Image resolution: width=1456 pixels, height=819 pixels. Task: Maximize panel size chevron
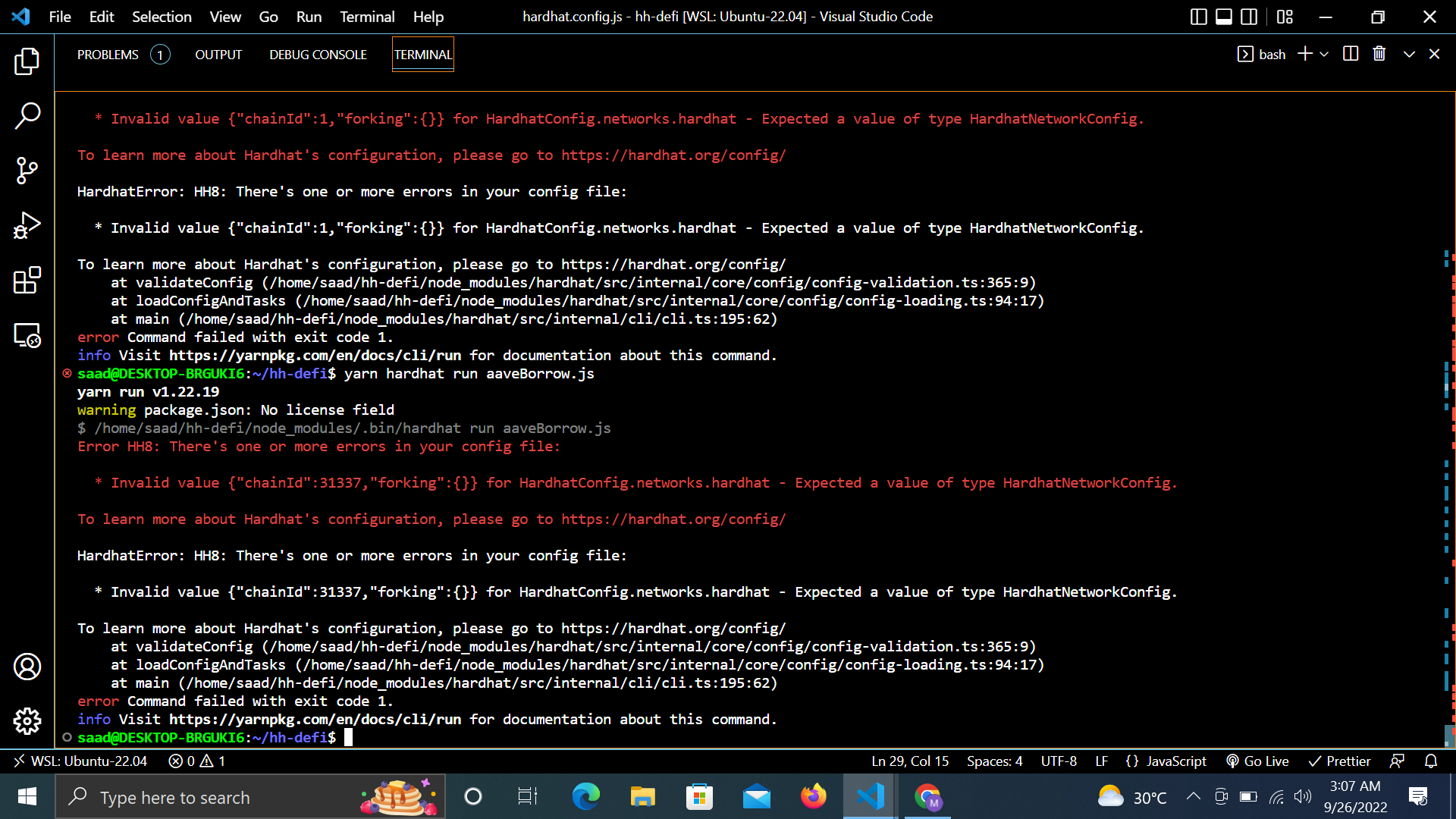click(x=1409, y=54)
